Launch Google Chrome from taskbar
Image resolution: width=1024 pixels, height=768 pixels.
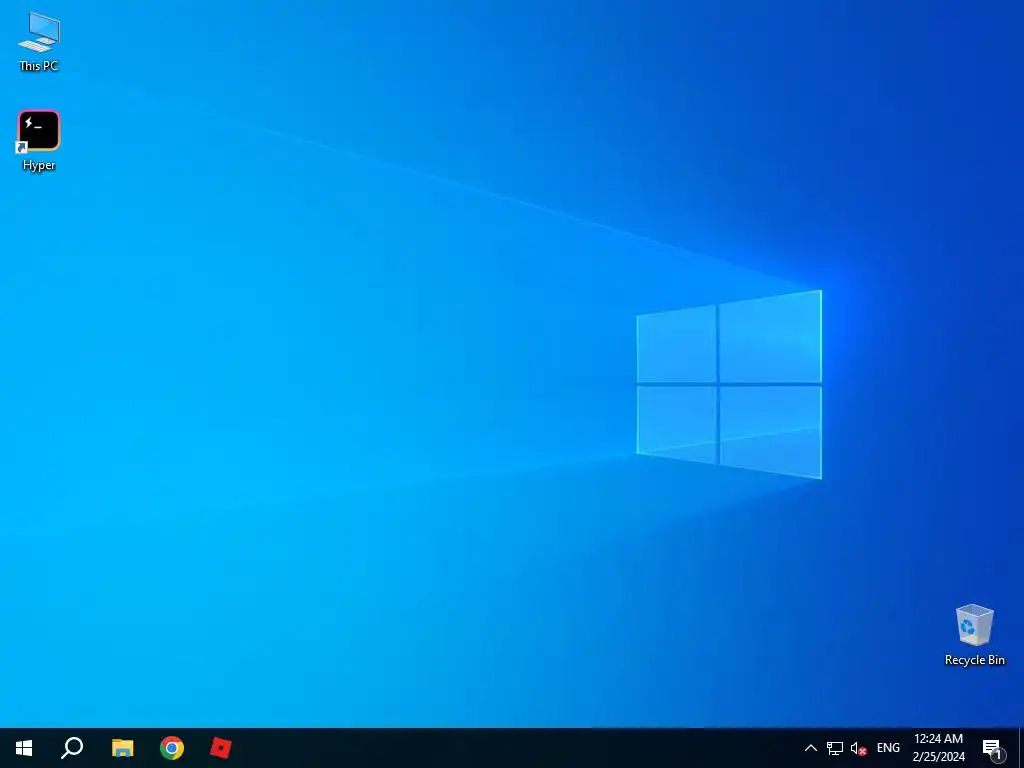172,748
